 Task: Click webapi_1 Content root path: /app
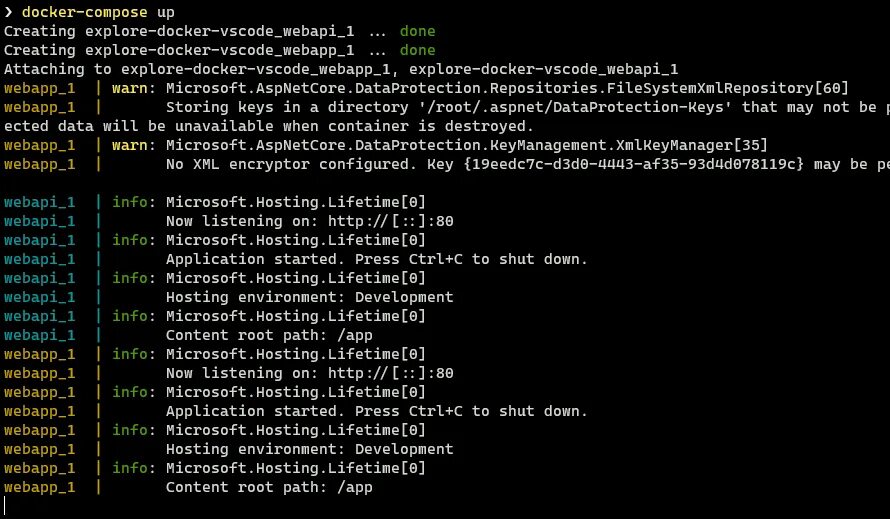point(269,335)
